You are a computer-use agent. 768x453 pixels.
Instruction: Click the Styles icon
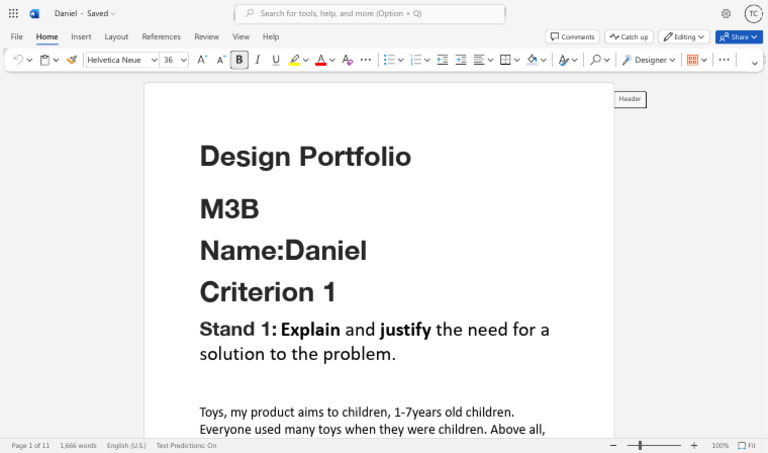(x=564, y=60)
